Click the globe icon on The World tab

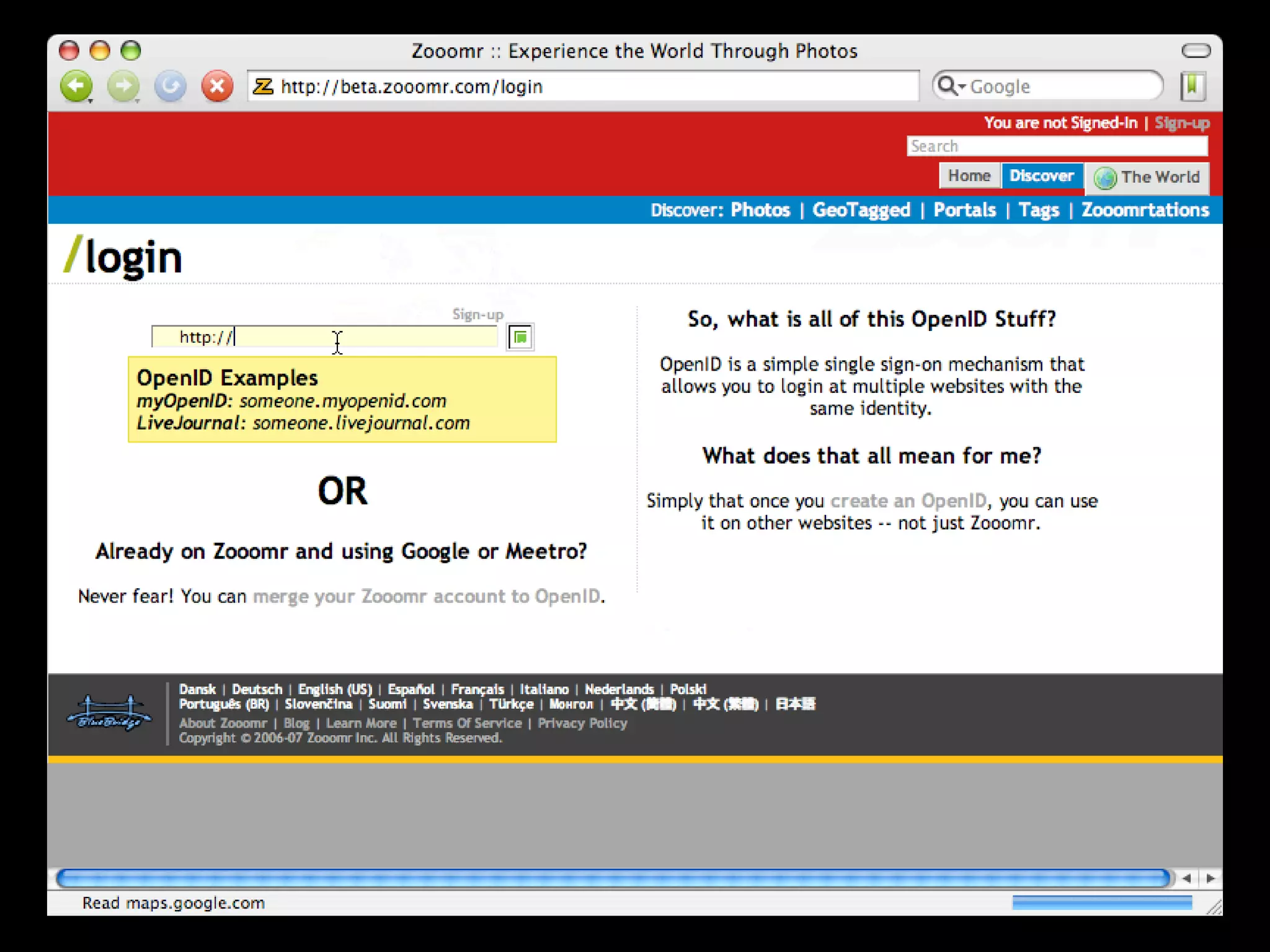click(1105, 178)
